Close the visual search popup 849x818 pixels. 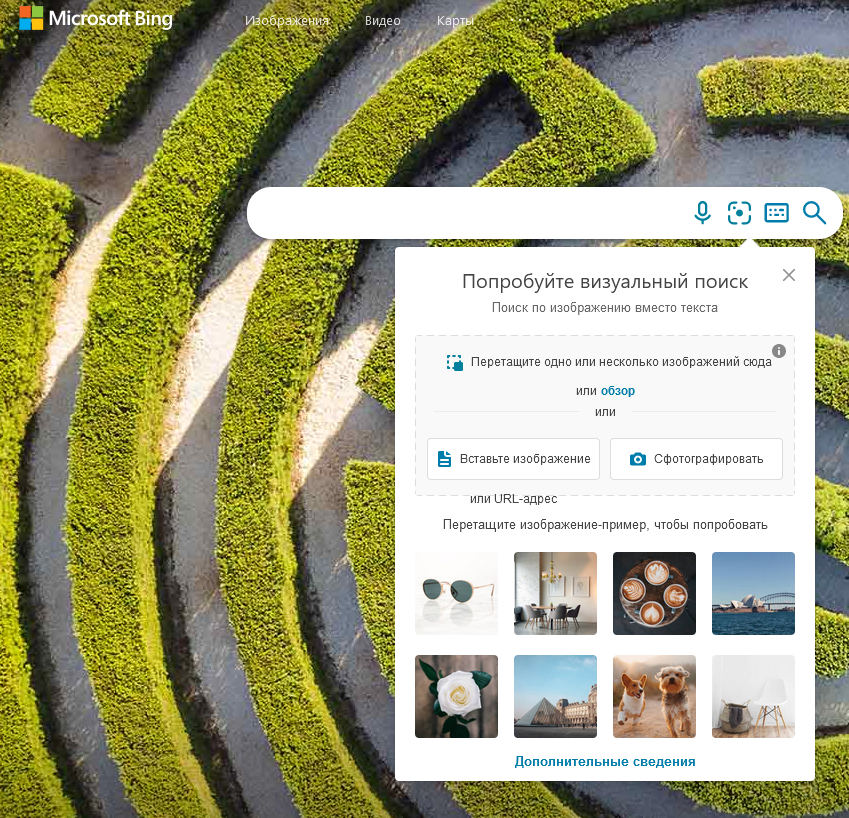click(789, 275)
